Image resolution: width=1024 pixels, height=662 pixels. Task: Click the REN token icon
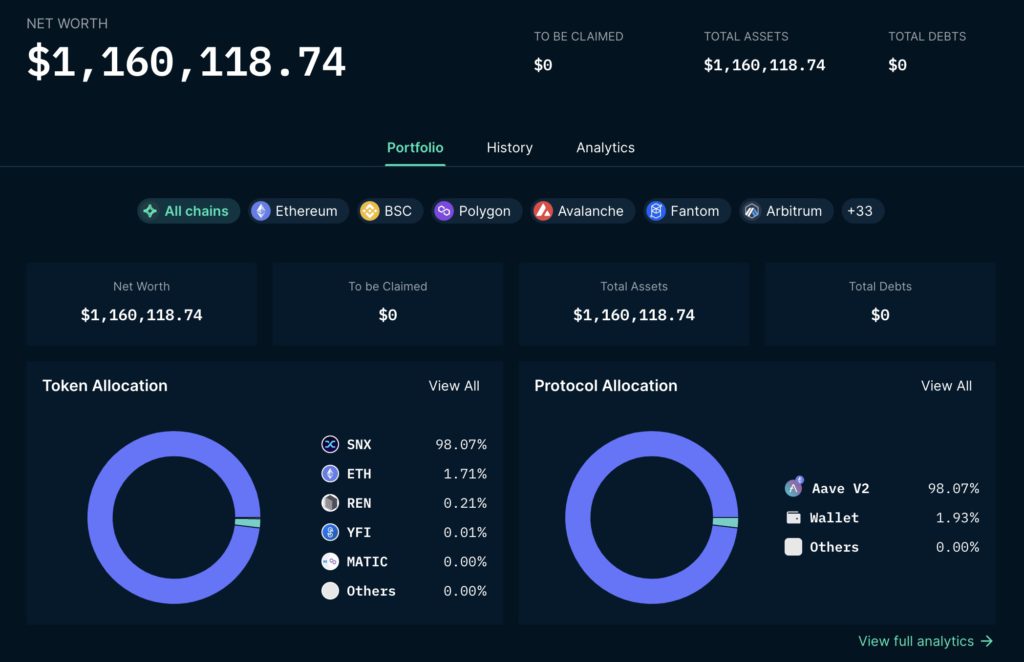coord(330,503)
